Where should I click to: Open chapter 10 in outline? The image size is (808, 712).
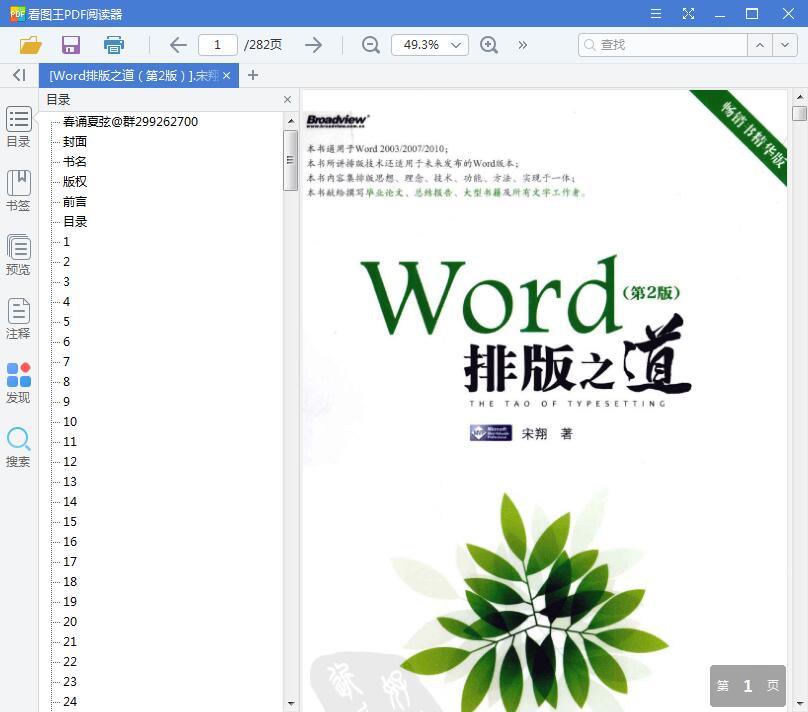70,421
